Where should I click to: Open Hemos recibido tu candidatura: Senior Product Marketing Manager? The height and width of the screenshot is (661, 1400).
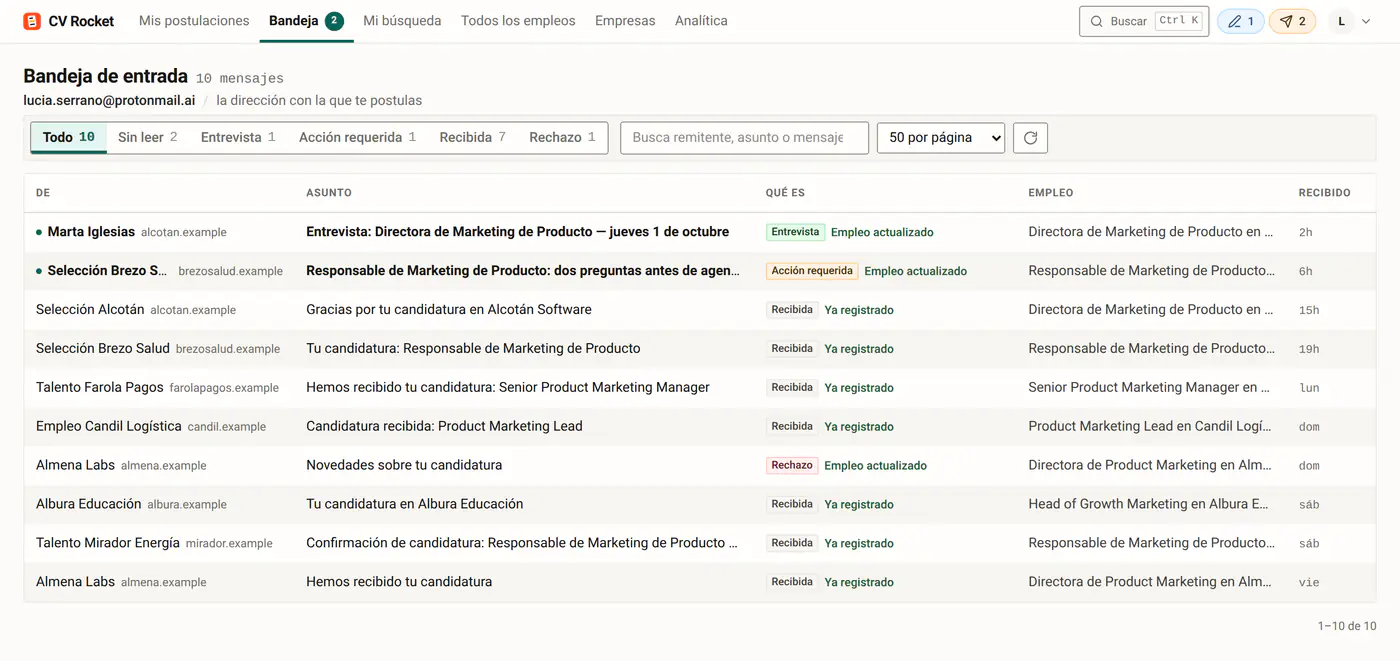tap(508, 388)
